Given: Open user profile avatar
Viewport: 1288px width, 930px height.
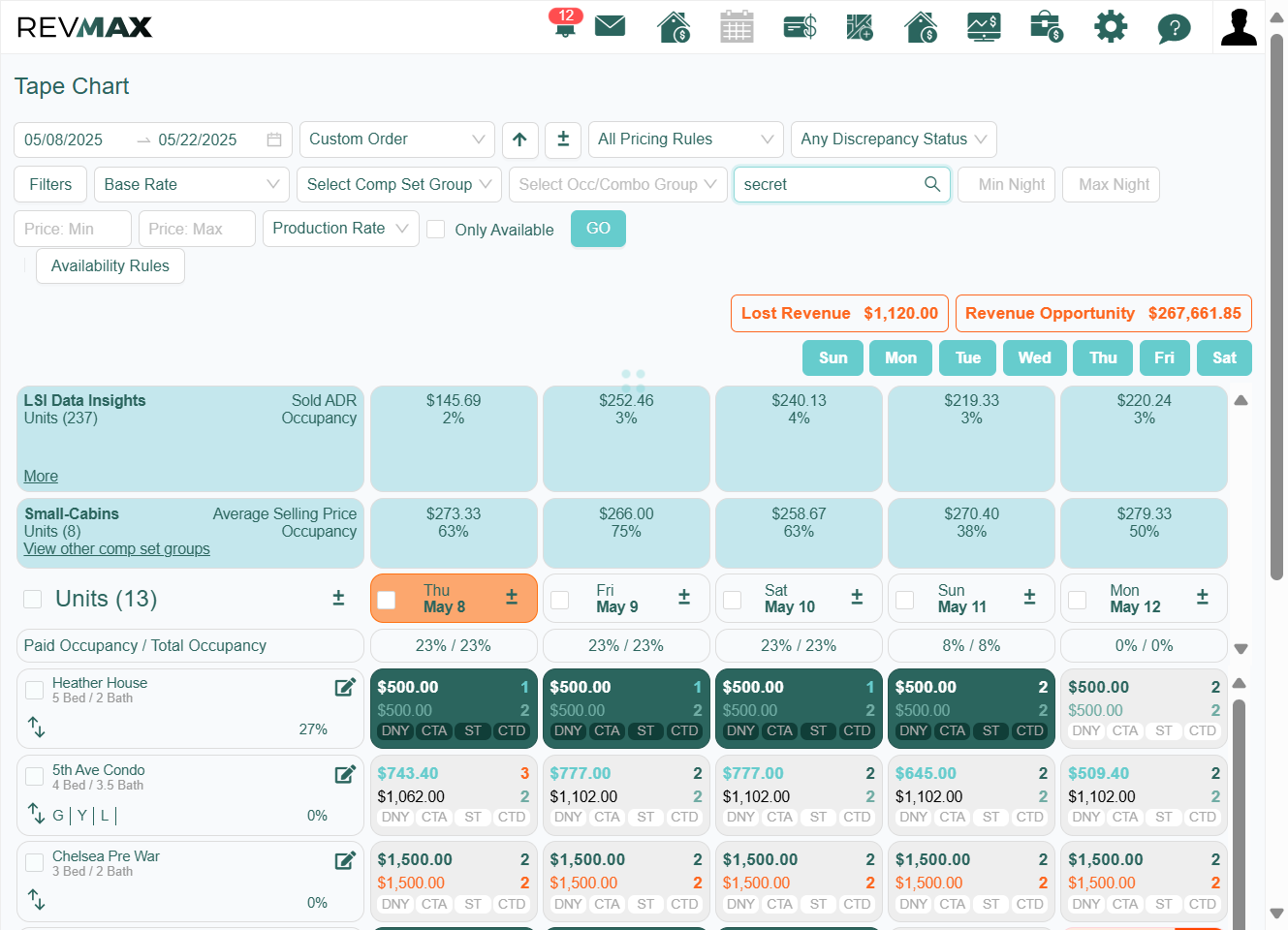Looking at the screenshot, I should (1239, 26).
